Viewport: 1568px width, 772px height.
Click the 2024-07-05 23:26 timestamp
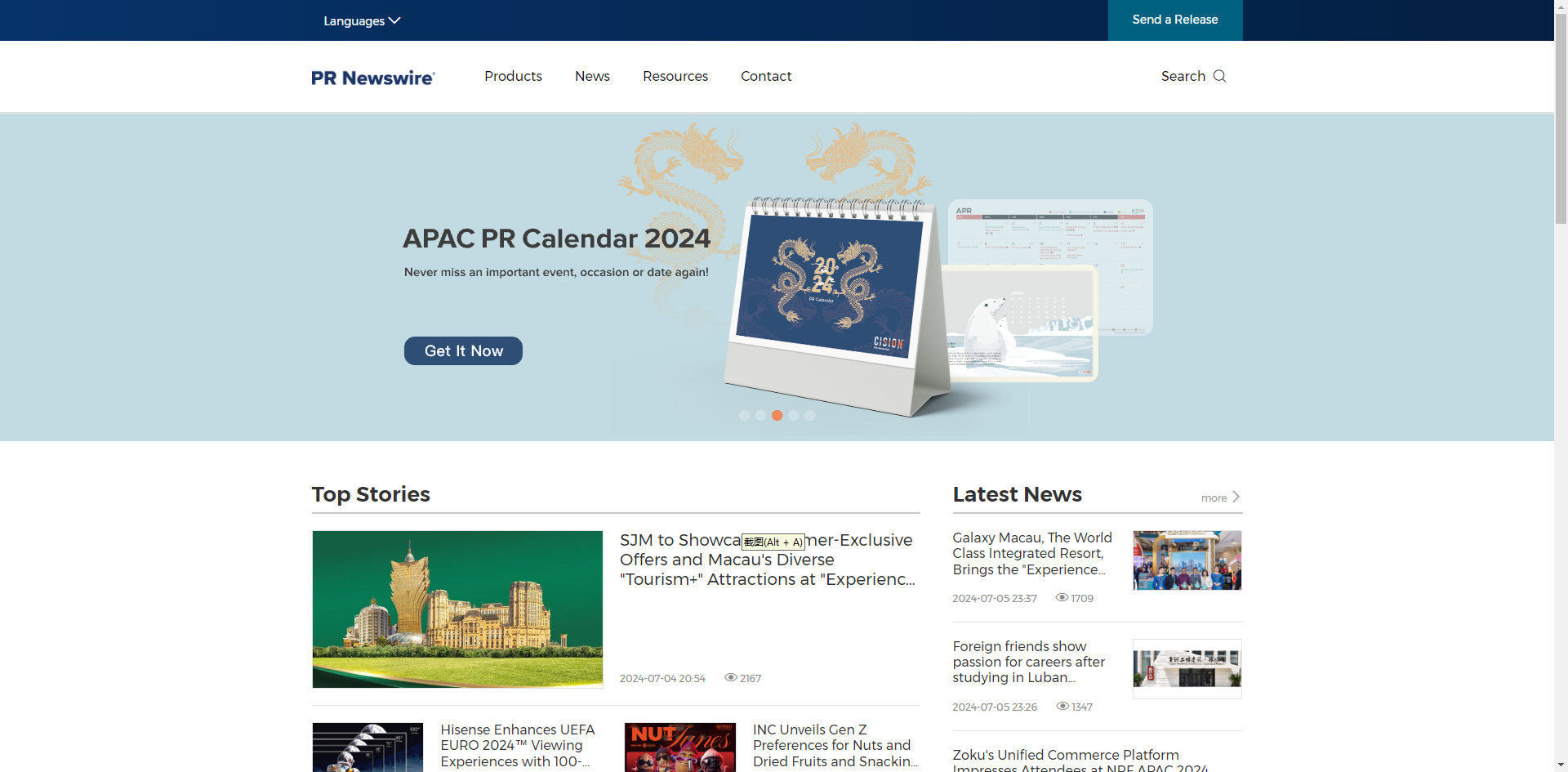(x=995, y=707)
